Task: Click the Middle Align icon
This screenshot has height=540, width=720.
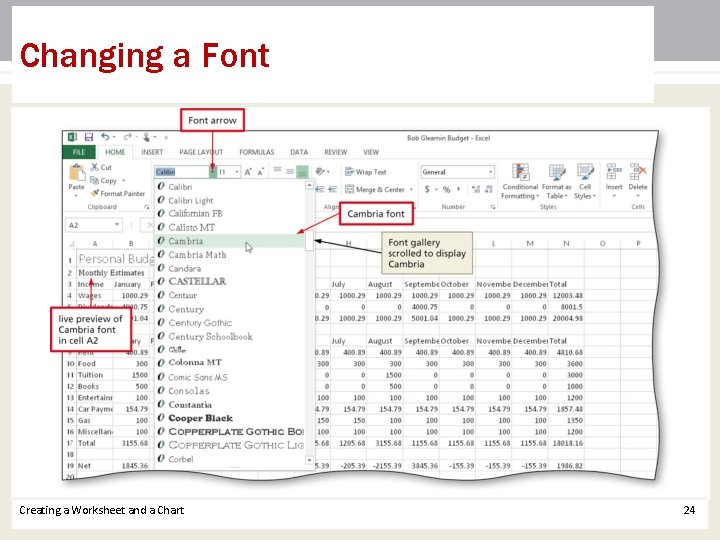Action: pyautogui.click(x=290, y=172)
